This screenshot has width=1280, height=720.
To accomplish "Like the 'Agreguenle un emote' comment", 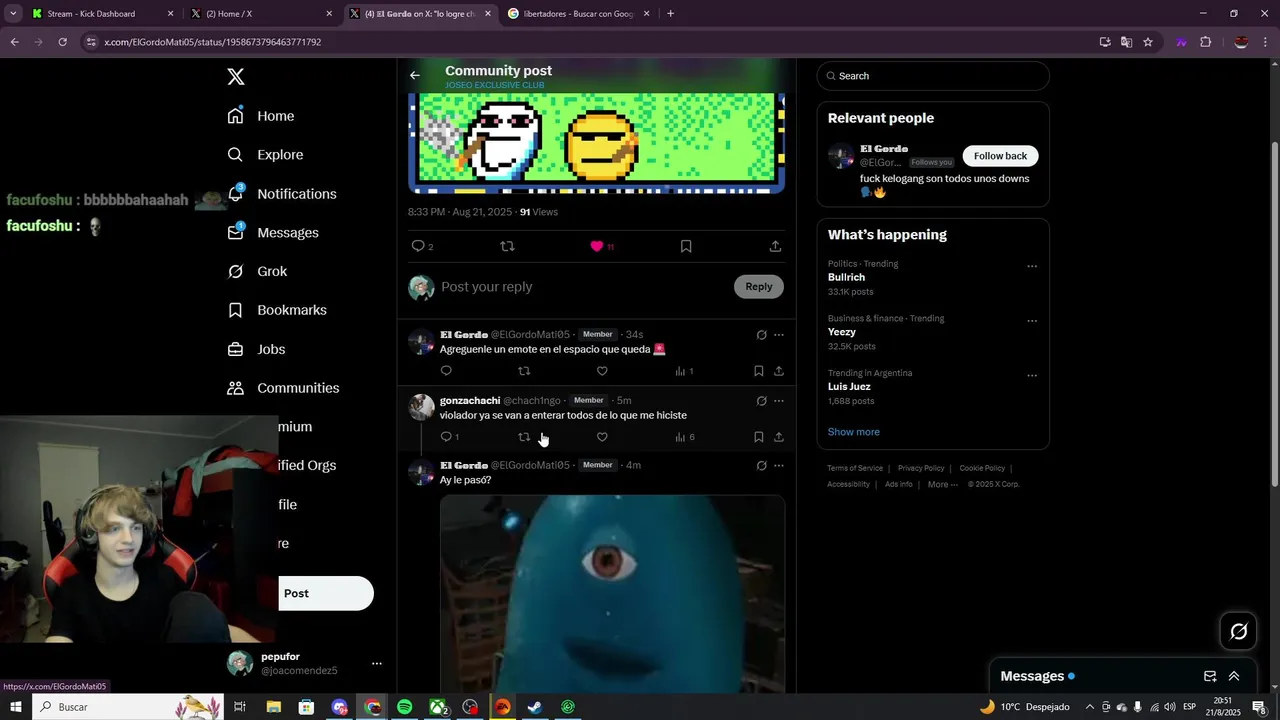I will [x=602, y=371].
